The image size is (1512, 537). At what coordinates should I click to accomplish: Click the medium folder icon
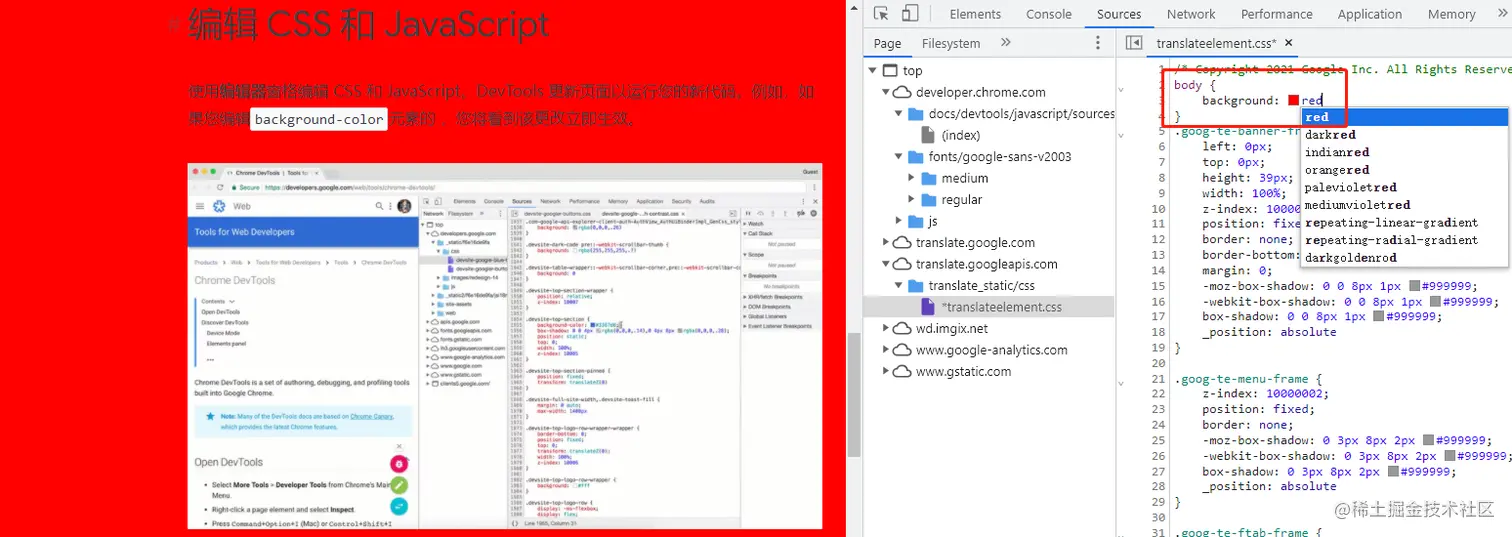click(927, 178)
